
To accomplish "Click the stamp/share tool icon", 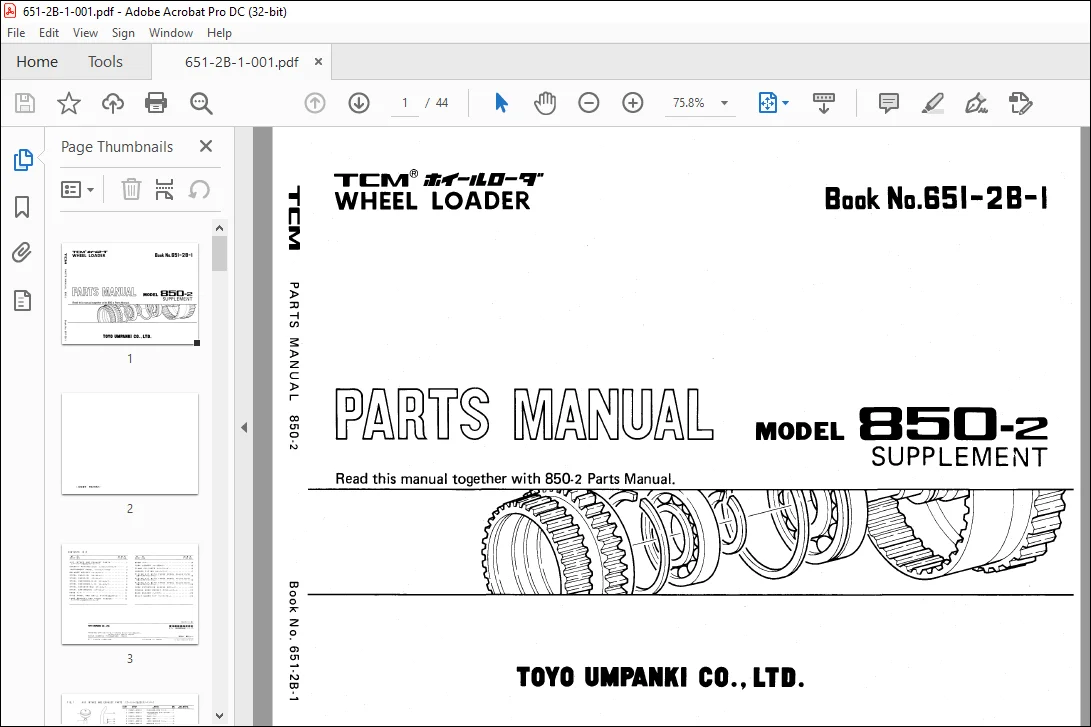I will pyautogui.click(x=1020, y=103).
